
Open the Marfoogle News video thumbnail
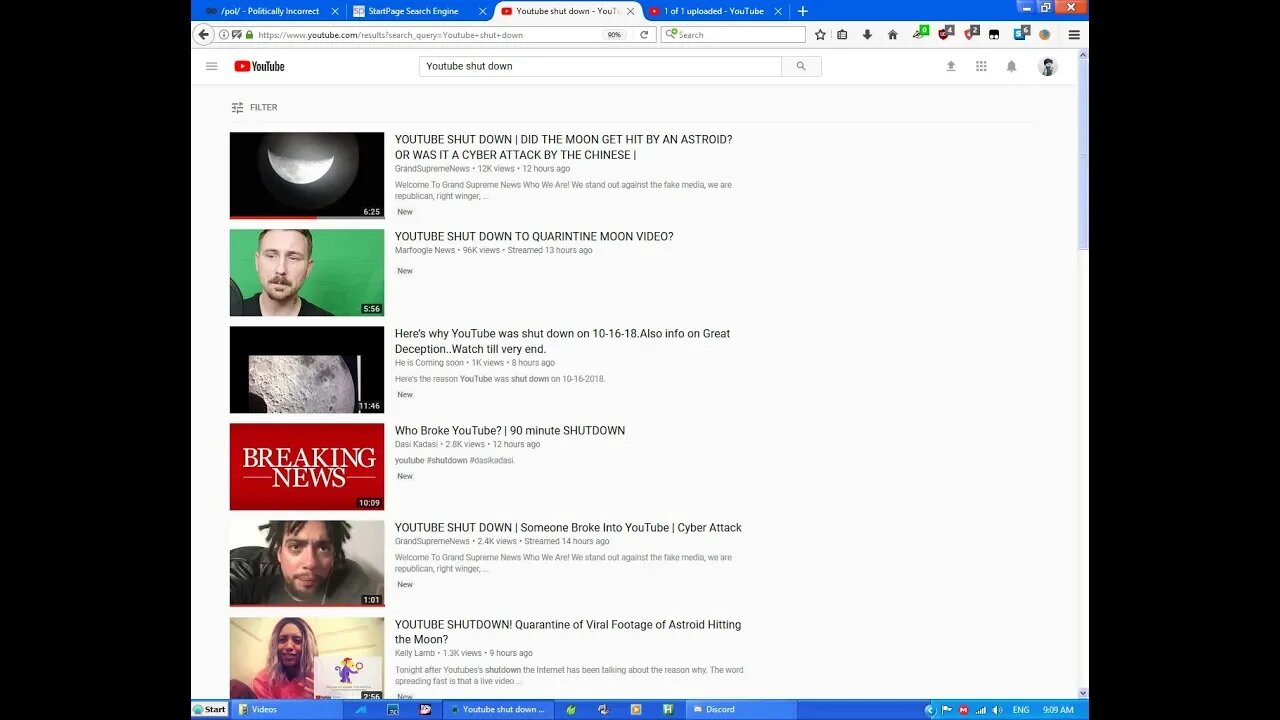point(307,272)
